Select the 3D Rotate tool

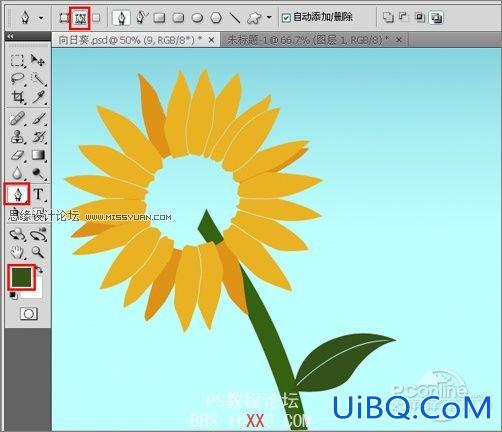pyautogui.click(x=17, y=234)
